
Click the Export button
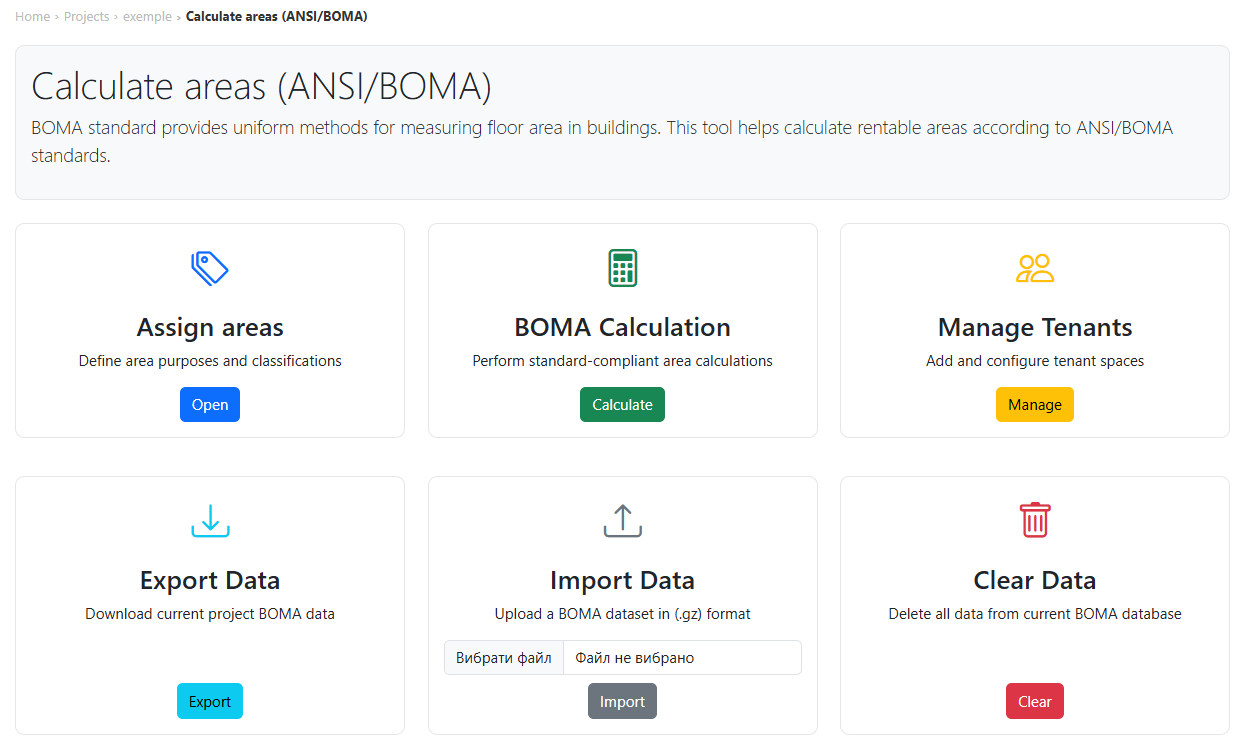(210, 702)
